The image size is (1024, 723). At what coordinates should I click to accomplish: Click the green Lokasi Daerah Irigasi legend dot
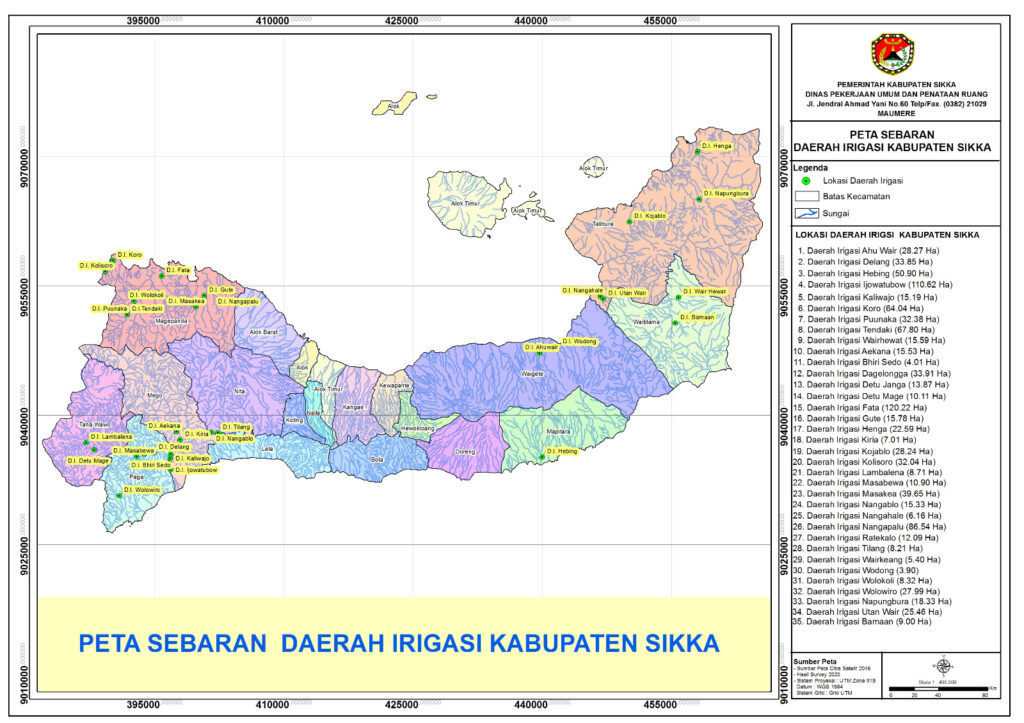[x=805, y=180]
